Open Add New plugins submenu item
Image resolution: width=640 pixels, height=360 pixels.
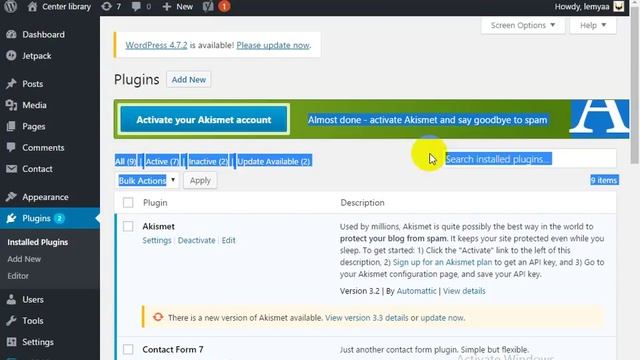point(24,259)
